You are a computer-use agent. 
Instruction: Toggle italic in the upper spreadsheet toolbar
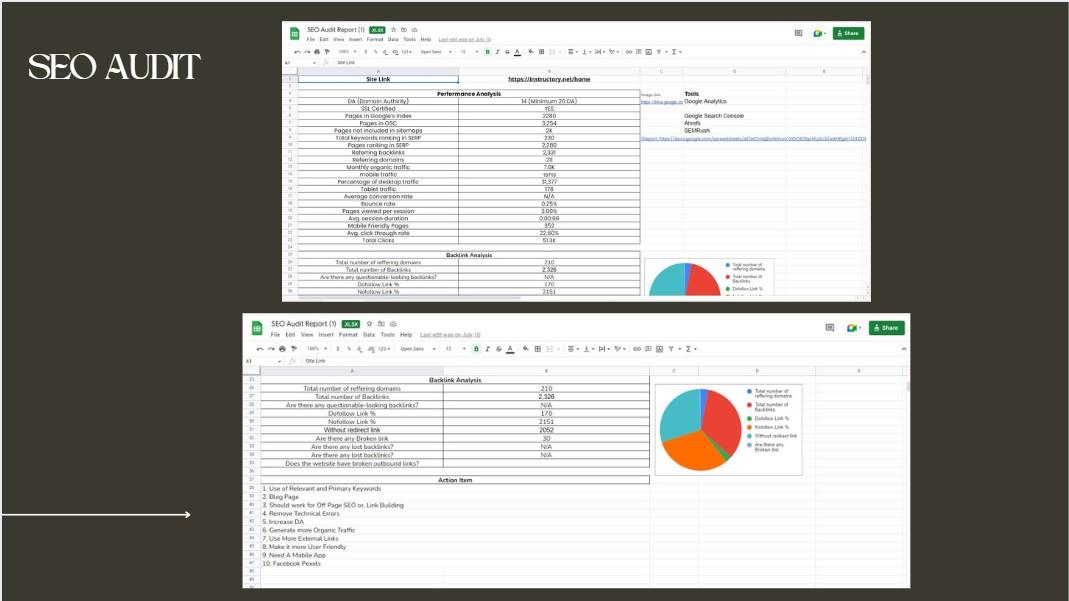[x=497, y=51]
